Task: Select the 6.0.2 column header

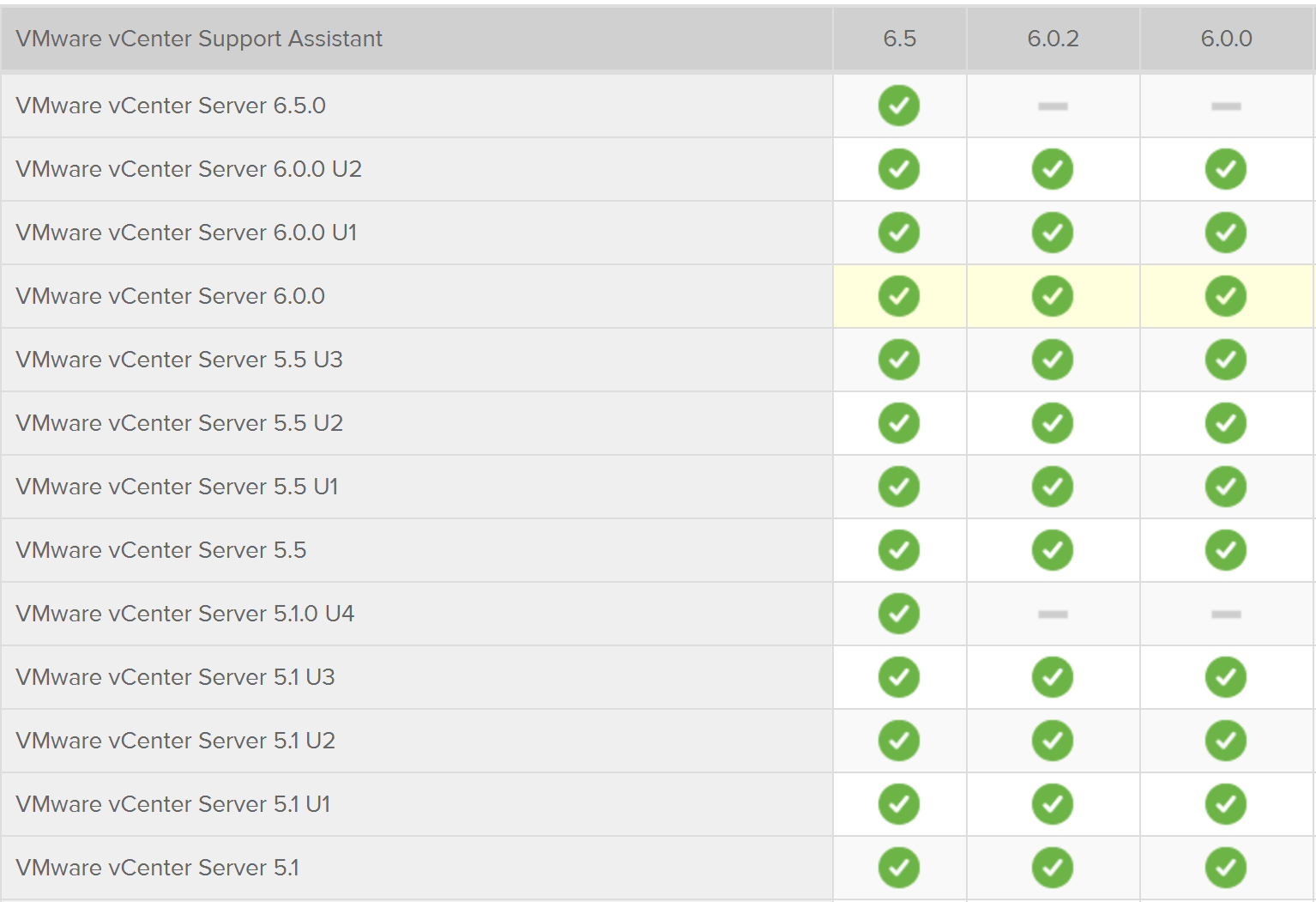Action: tap(1053, 39)
